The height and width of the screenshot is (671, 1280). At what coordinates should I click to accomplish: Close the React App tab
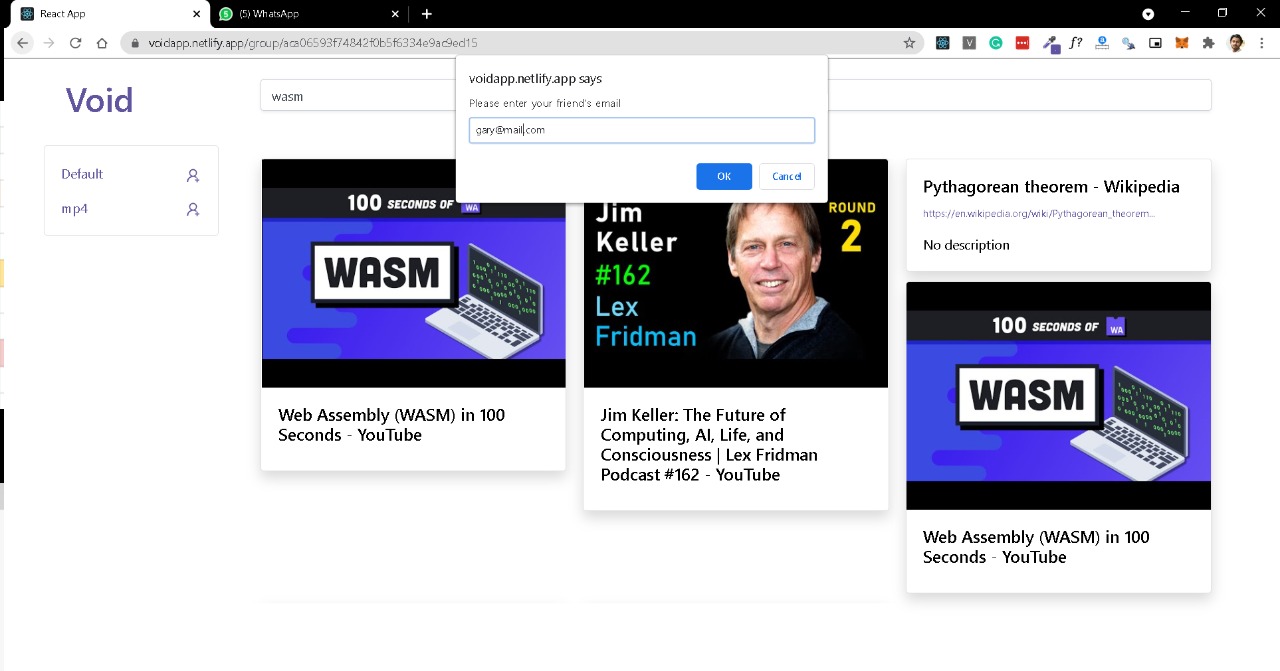(x=196, y=14)
